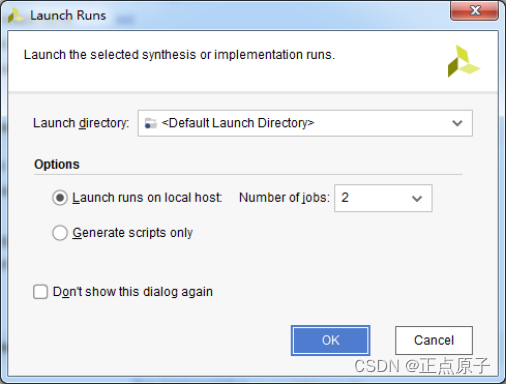The width and height of the screenshot is (506, 384).
Task: Select Generate scripts only radio button
Action: 60,233
